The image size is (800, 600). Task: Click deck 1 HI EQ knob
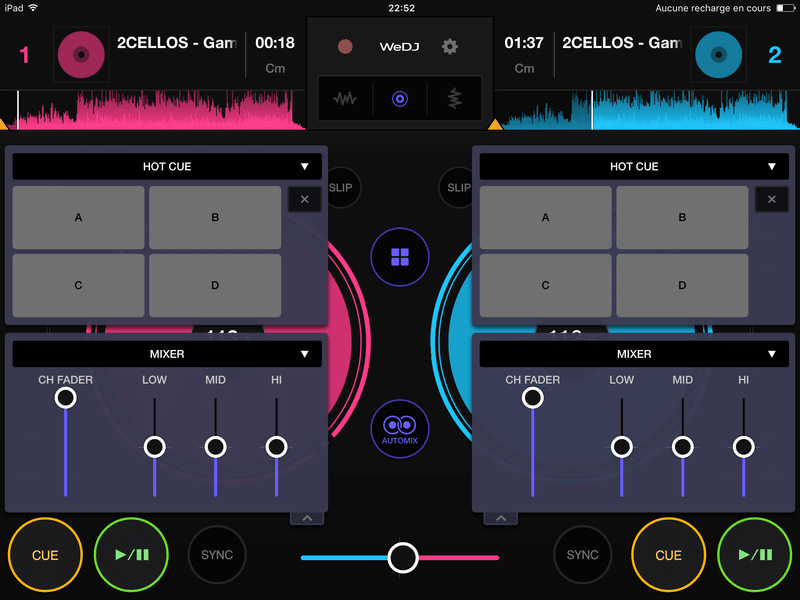coord(277,447)
